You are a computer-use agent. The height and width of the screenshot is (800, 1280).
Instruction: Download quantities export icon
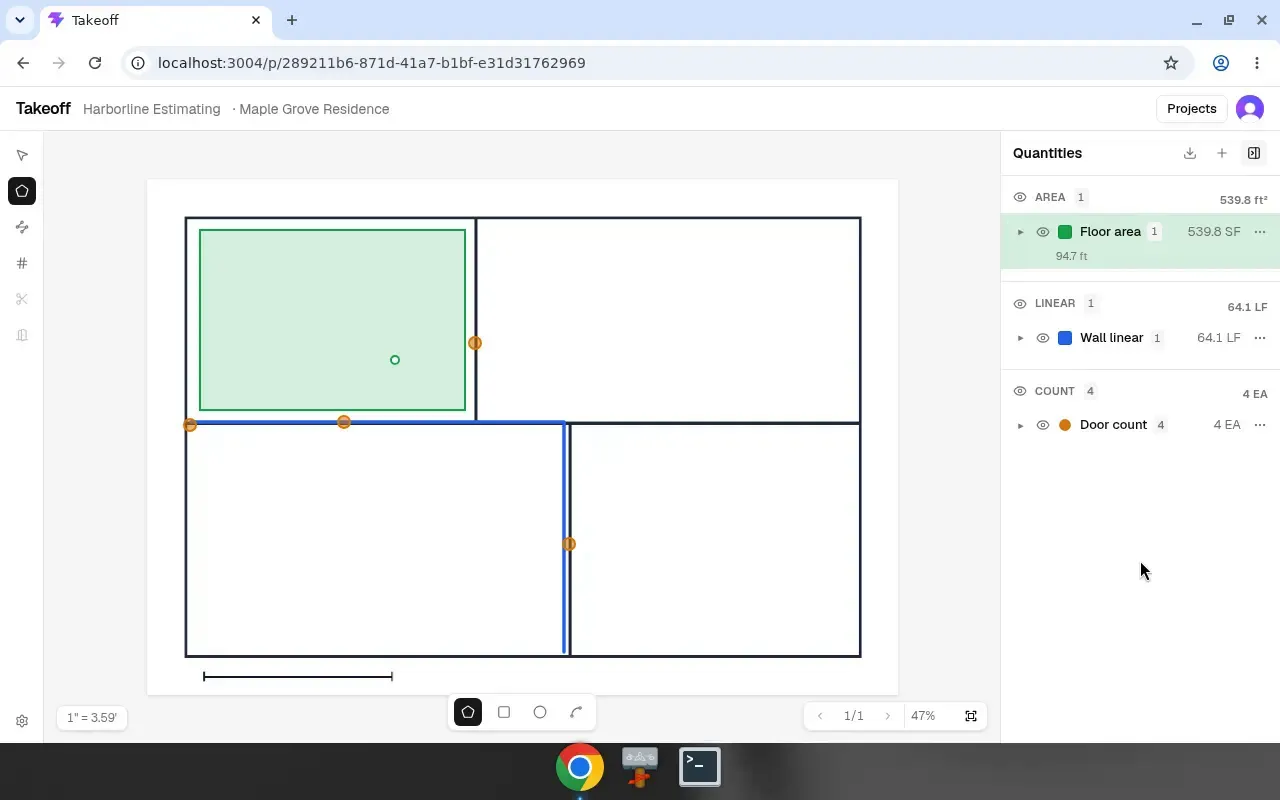click(1190, 153)
